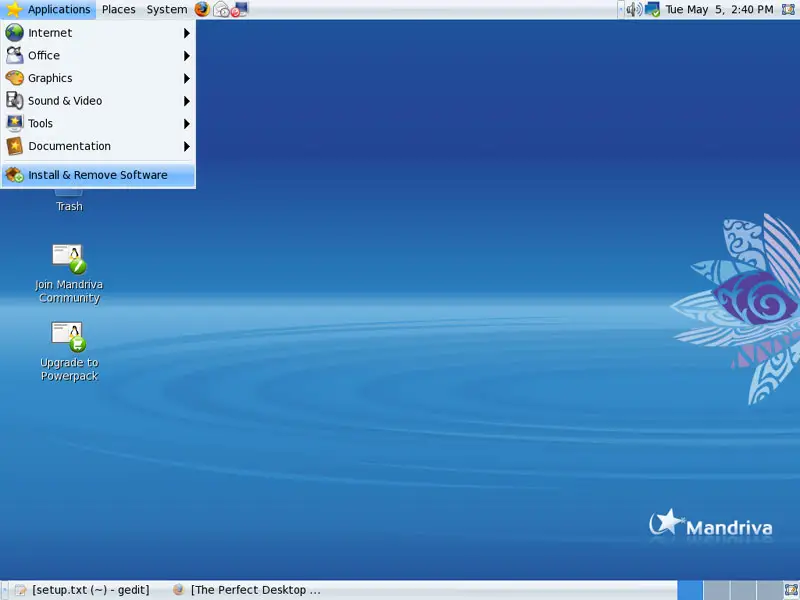The image size is (800, 600).
Task: Click the Firefox icon in the taskbar
Action: (x=179, y=590)
